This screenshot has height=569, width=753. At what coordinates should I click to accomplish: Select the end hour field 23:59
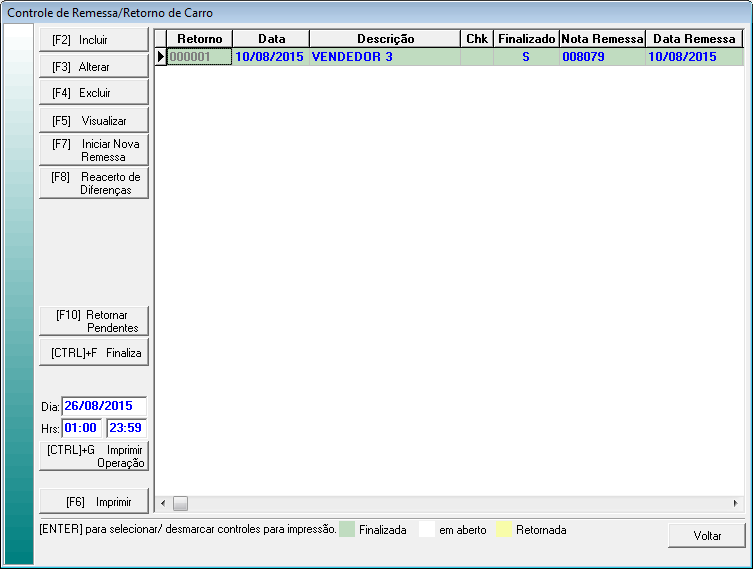126,428
